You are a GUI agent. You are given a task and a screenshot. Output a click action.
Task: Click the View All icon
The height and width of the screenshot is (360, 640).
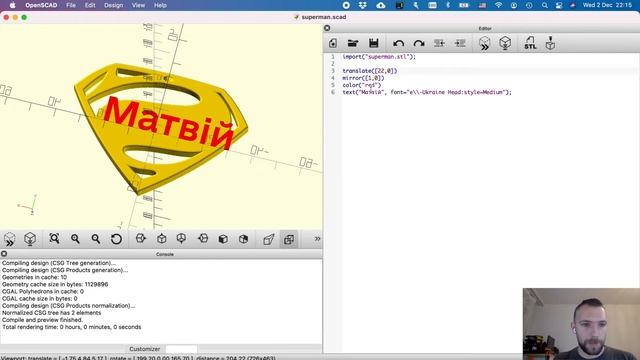54,238
